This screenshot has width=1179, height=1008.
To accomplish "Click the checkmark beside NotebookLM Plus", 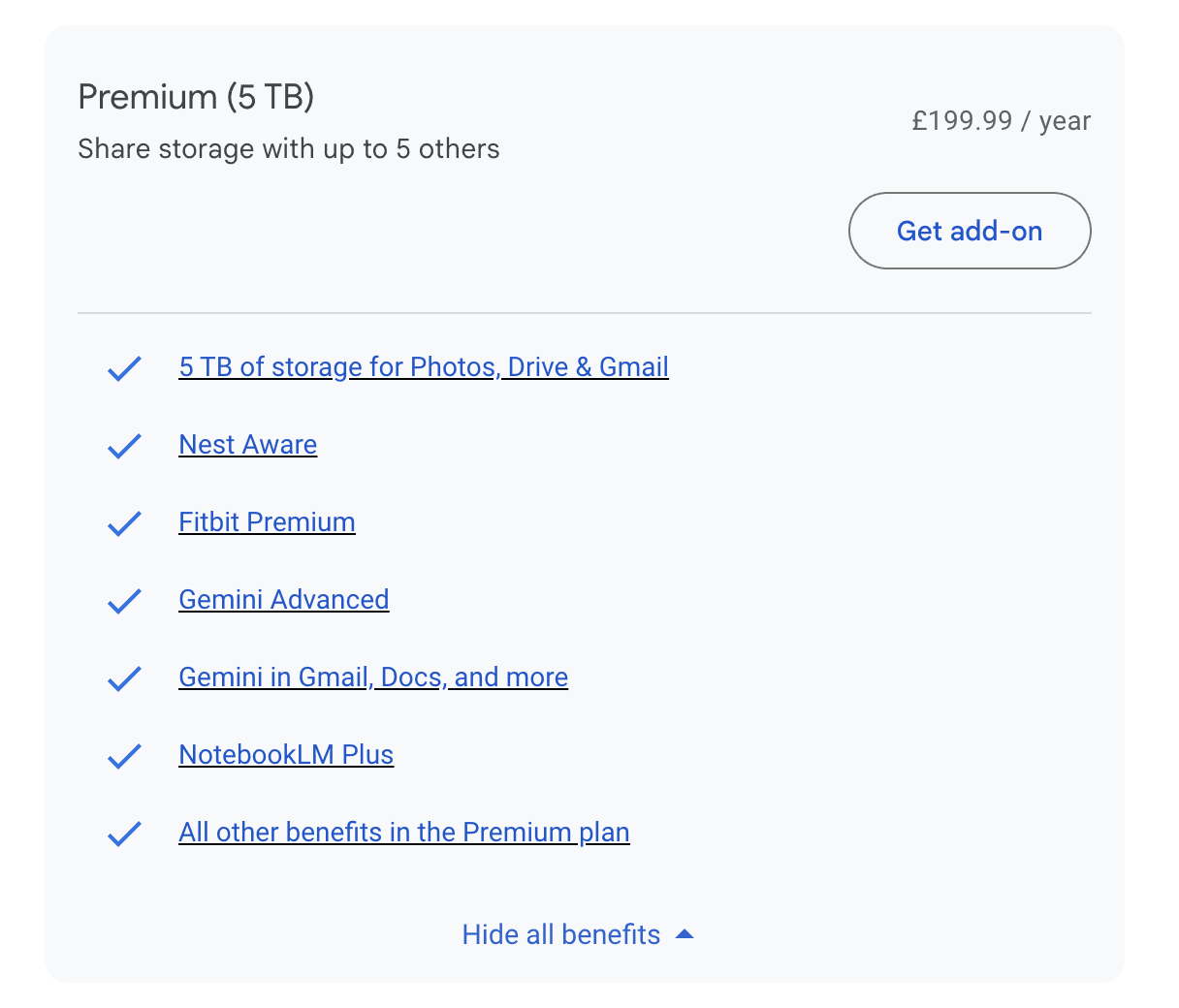I will (124, 756).
